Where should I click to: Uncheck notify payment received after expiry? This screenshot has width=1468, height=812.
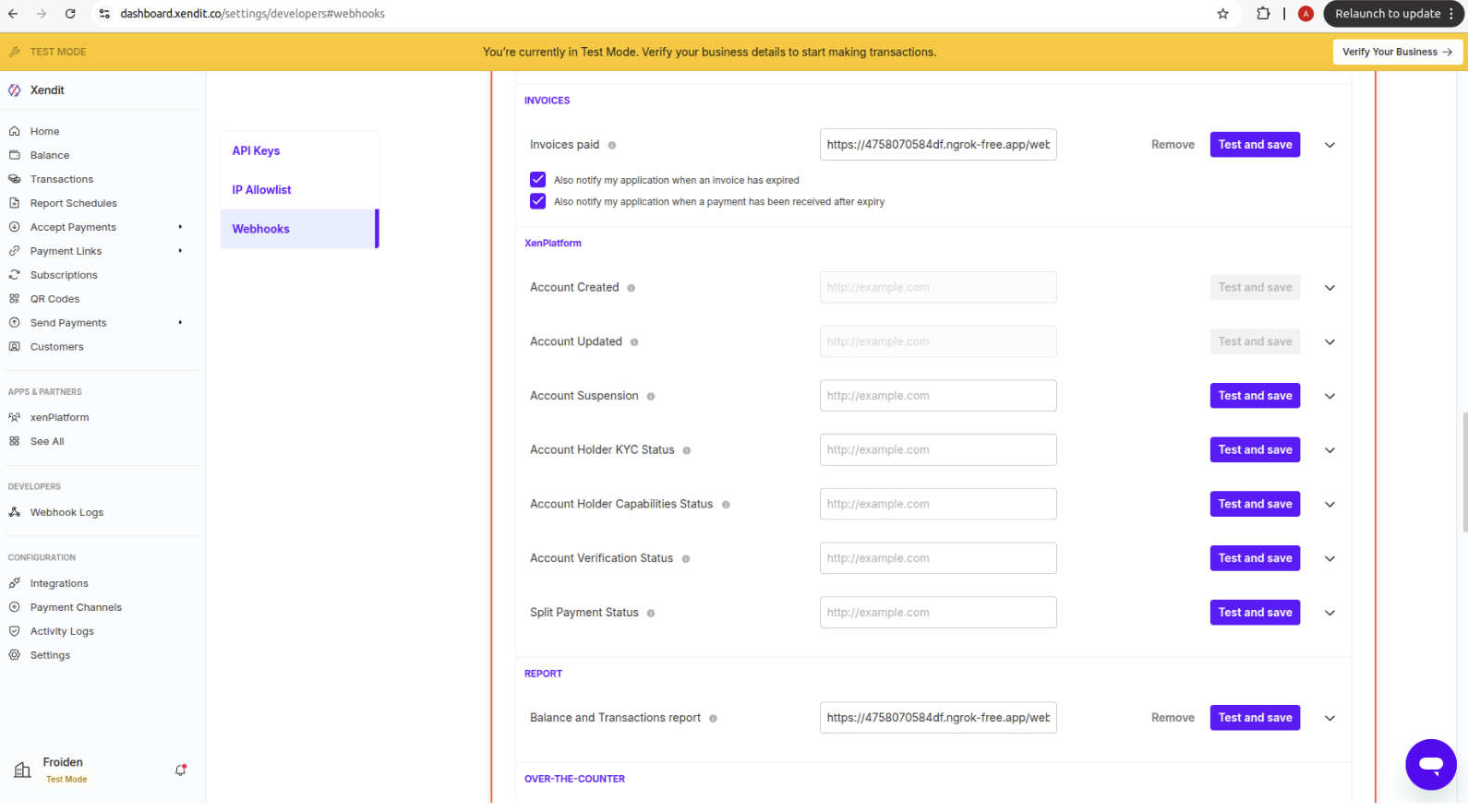pos(537,201)
